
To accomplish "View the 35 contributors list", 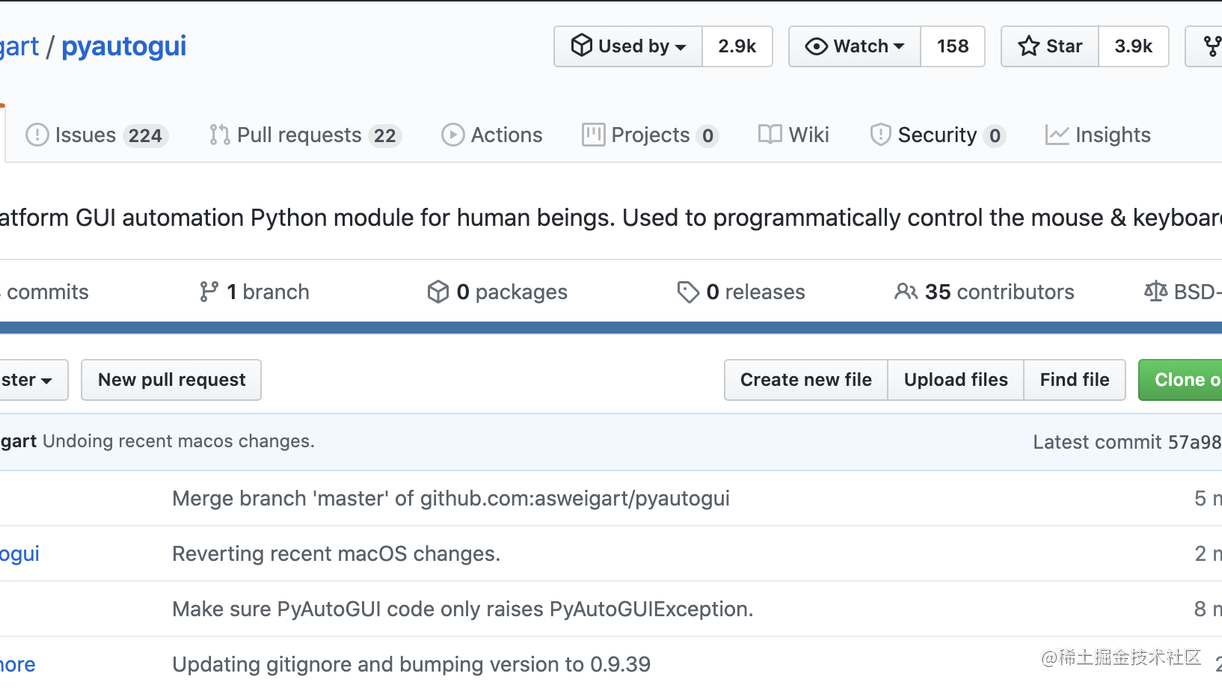I will 984,291.
